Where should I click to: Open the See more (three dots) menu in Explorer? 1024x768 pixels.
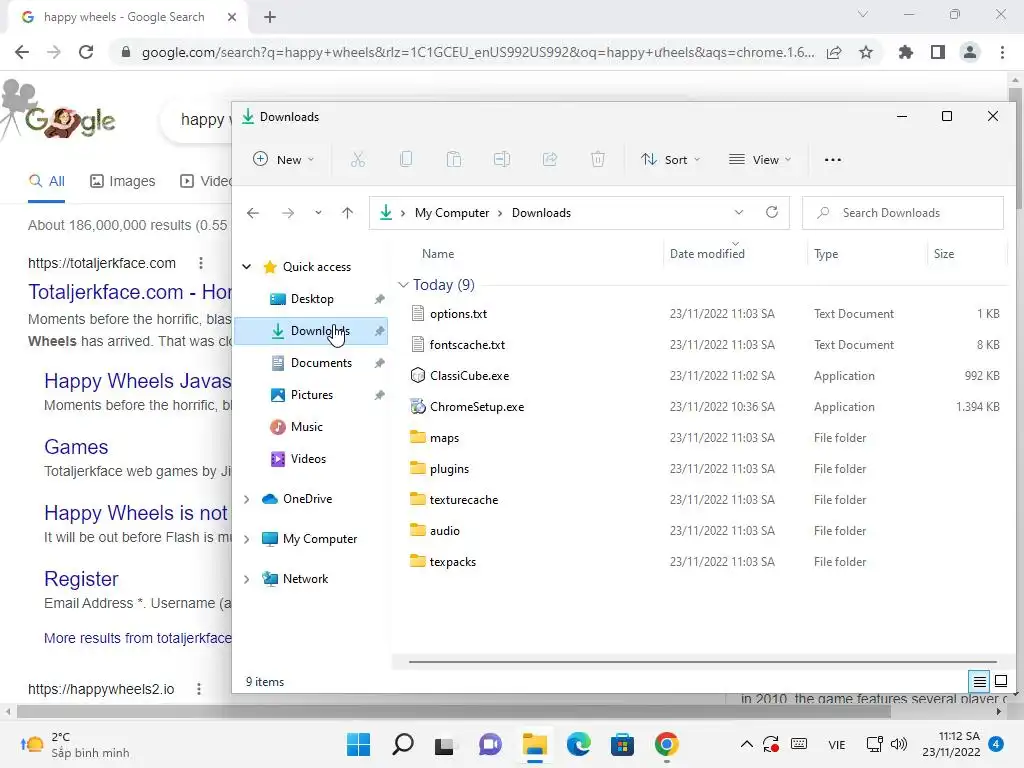tap(833, 159)
